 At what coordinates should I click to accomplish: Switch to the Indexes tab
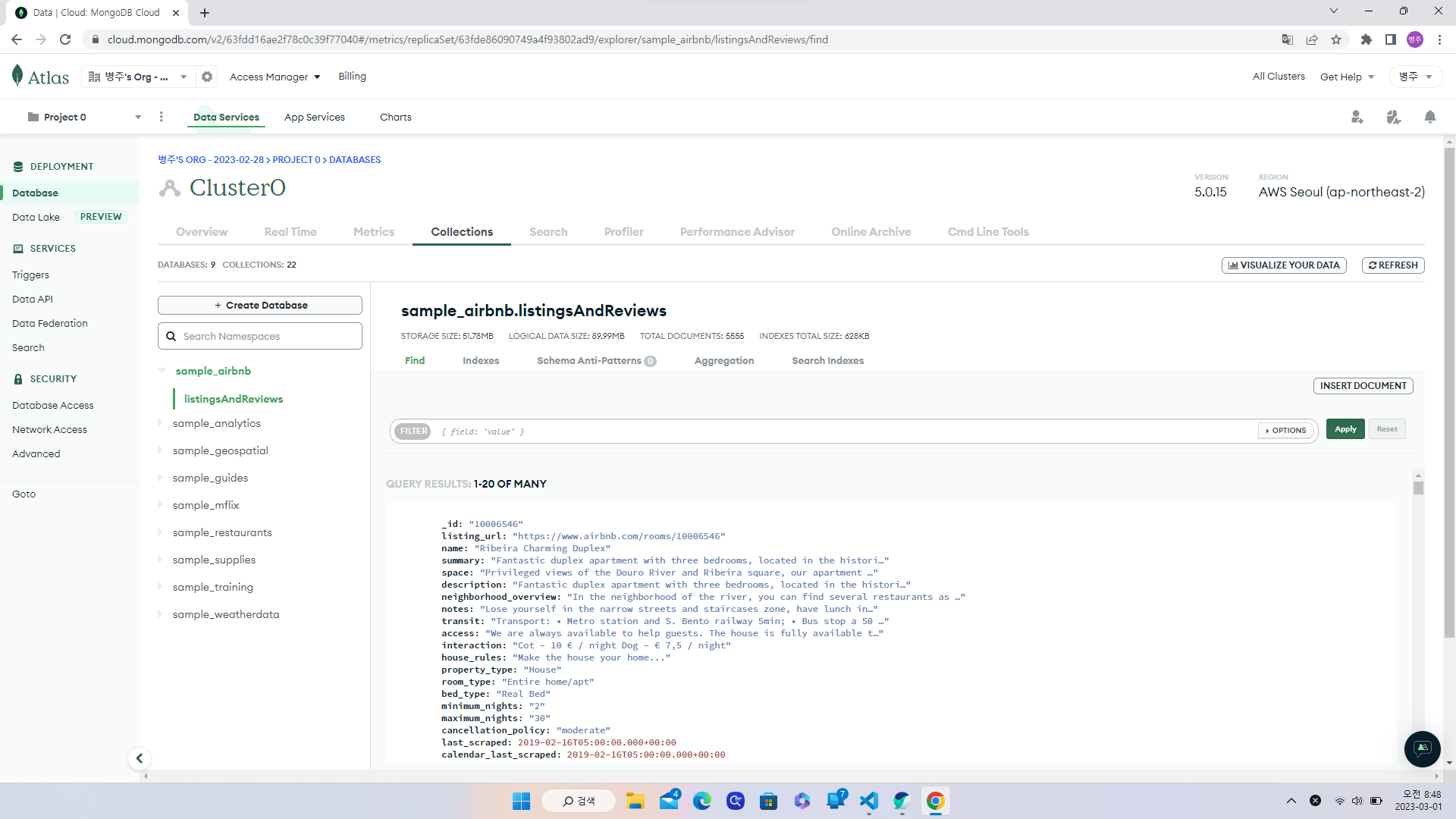click(481, 360)
